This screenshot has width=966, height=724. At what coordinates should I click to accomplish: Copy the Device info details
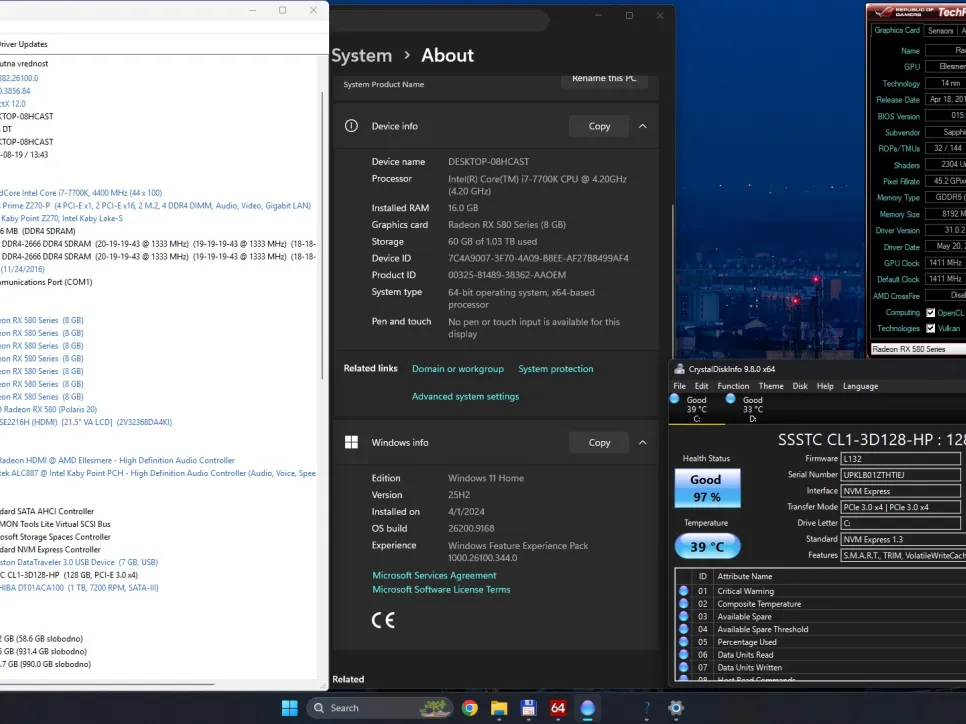[599, 126]
